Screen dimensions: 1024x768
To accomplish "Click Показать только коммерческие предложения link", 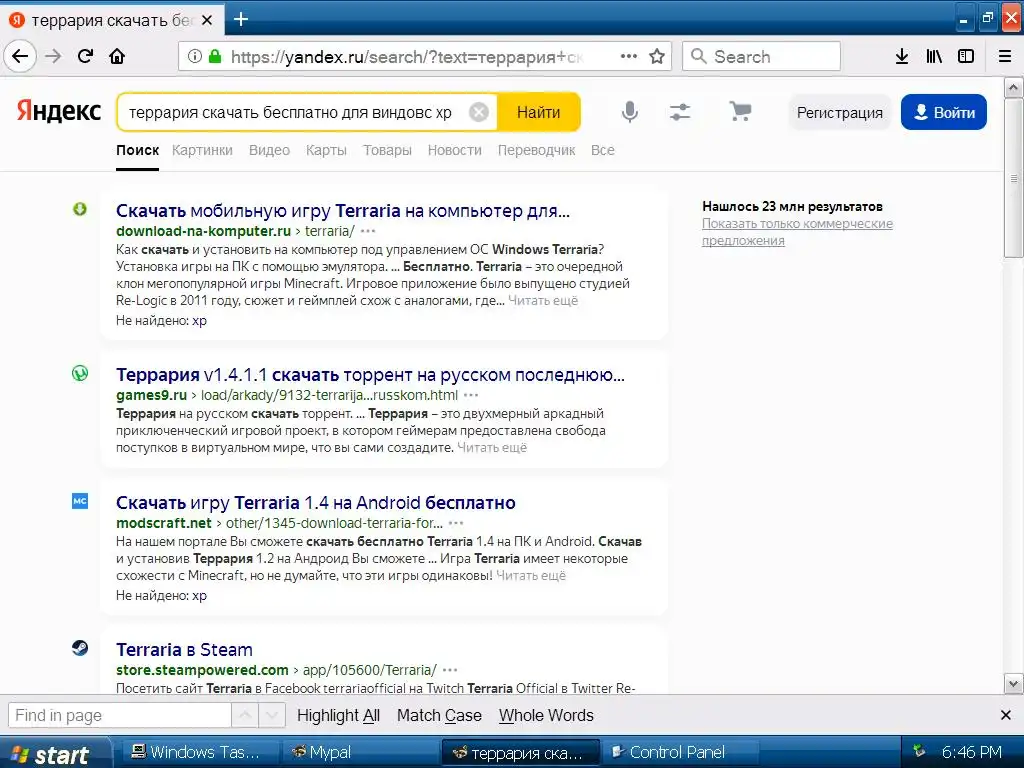I will (x=797, y=232).
